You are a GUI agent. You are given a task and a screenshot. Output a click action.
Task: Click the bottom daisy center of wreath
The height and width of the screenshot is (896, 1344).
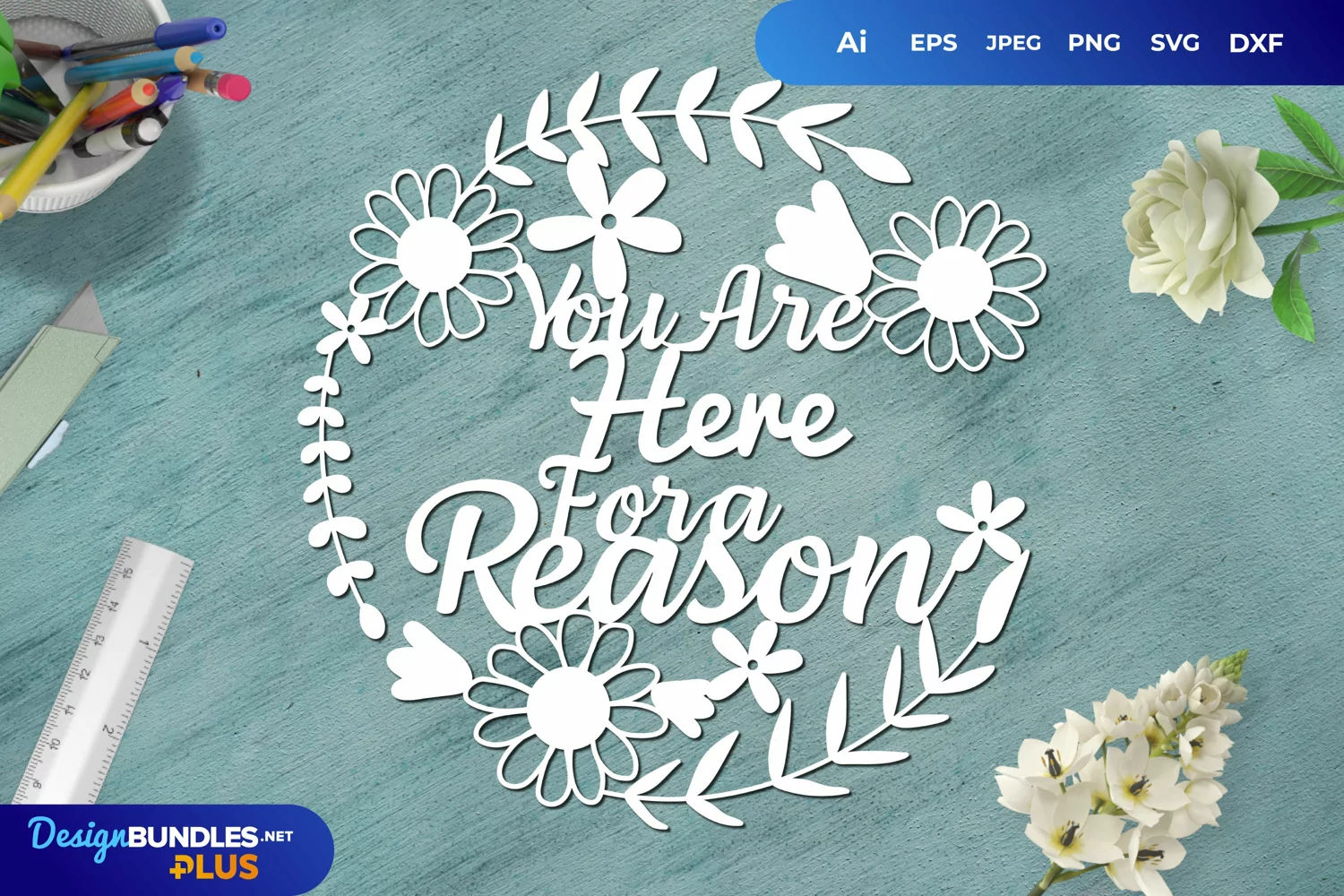coord(567,708)
